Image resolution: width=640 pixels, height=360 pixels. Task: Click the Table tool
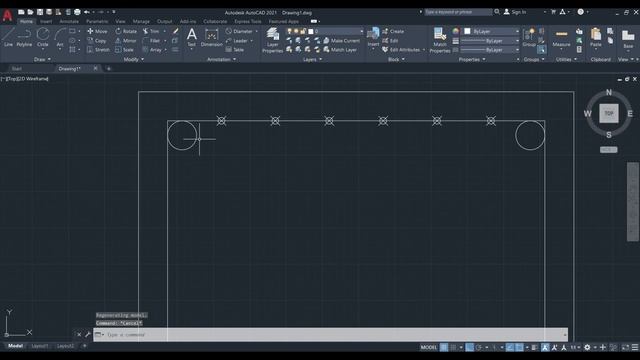(235, 50)
